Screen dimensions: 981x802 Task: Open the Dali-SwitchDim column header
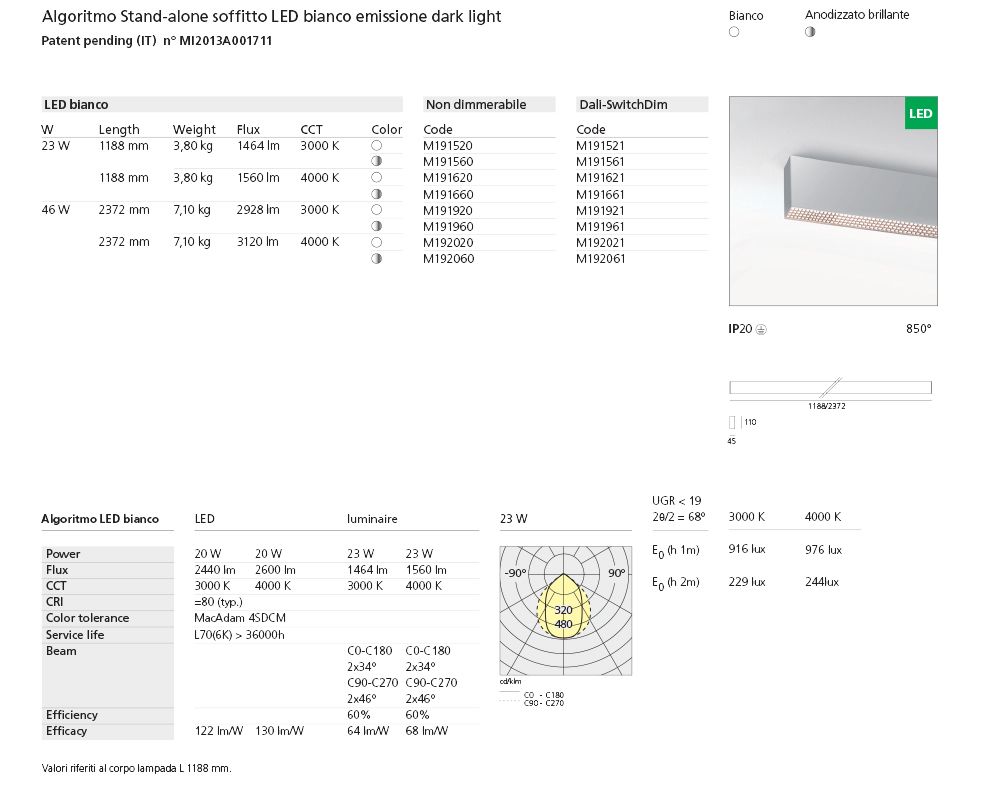coord(623,104)
